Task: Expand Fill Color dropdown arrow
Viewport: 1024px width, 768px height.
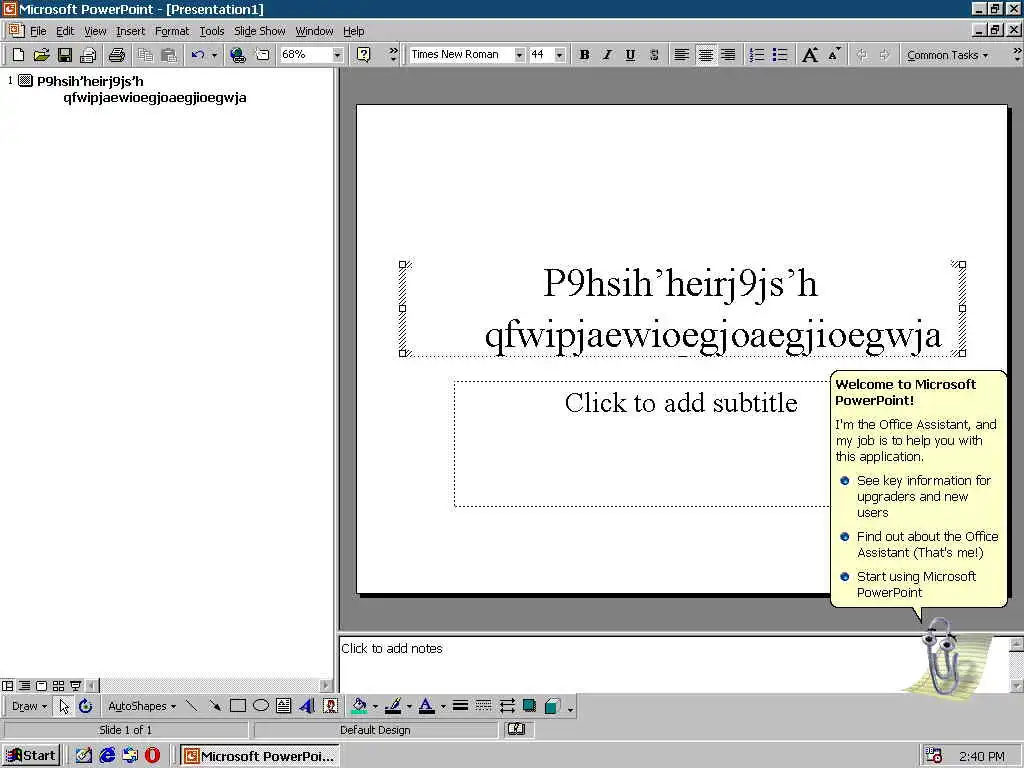Action: (376, 706)
